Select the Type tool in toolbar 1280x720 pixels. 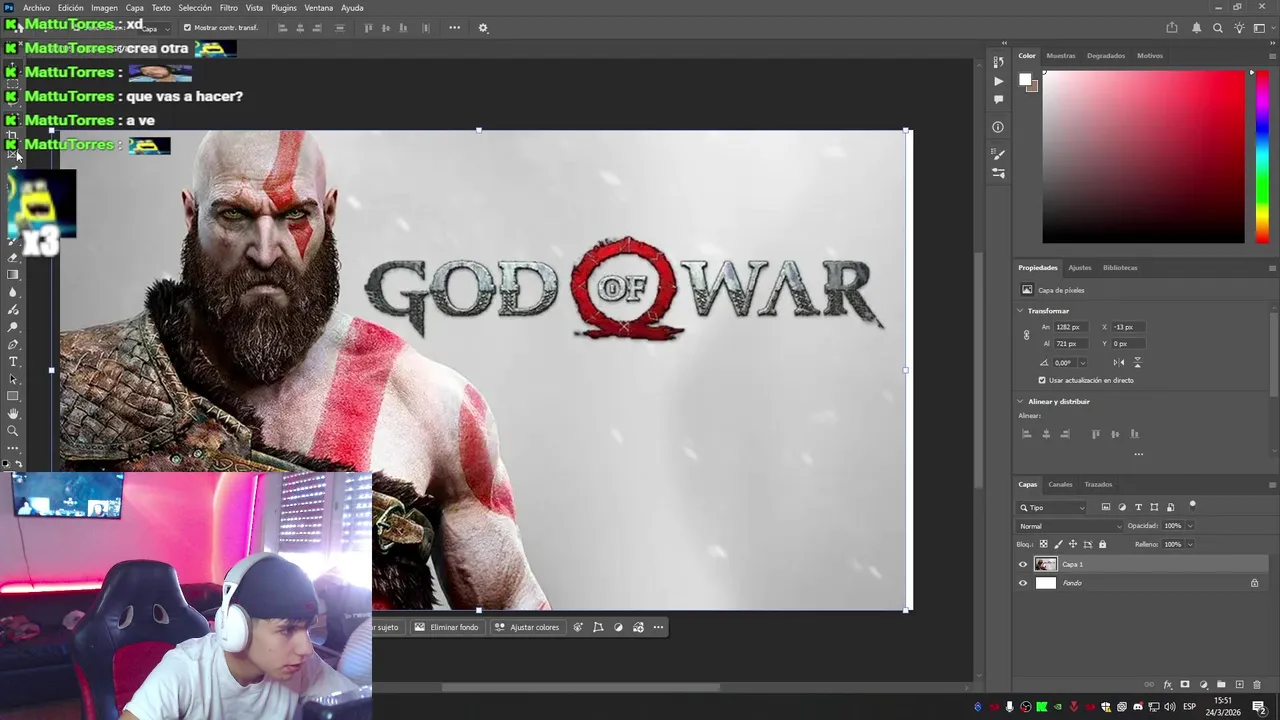tap(13, 362)
